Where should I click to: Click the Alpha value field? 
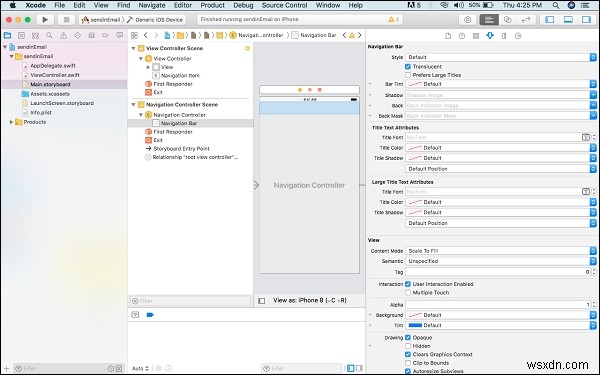[x=498, y=305]
